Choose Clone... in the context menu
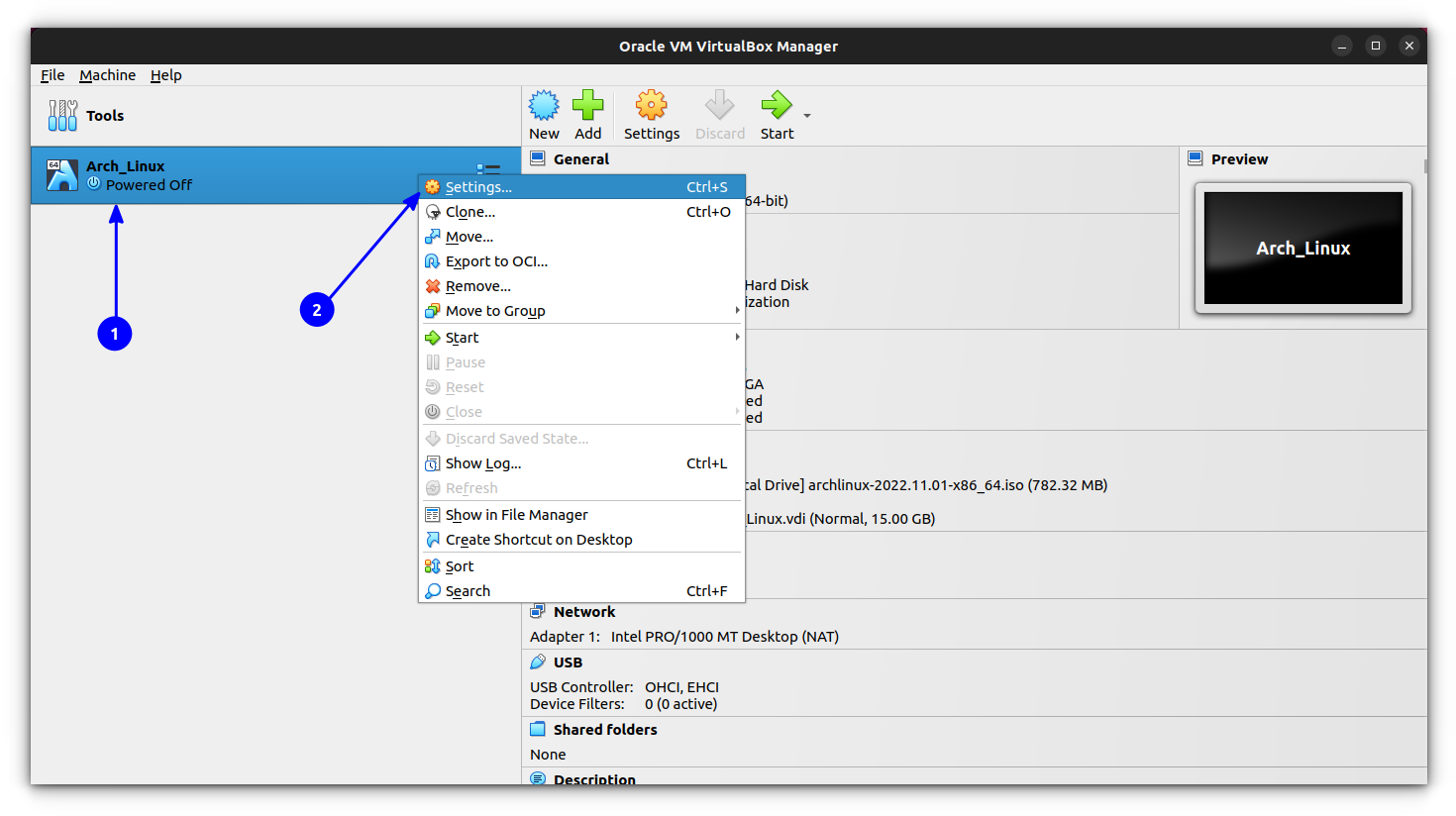Viewport: 1456px width, 816px height. (581, 212)
